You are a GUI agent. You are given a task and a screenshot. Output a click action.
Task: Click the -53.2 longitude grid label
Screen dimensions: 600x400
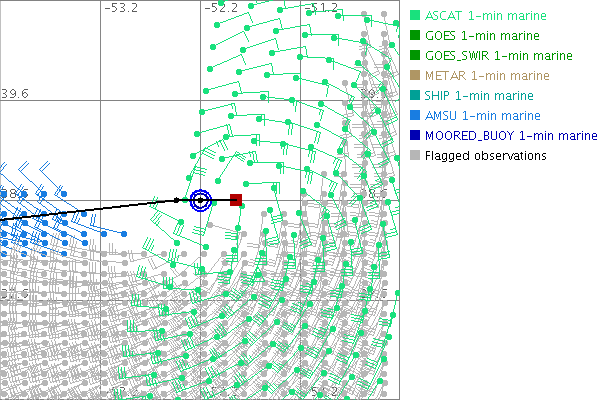(121, 8)
